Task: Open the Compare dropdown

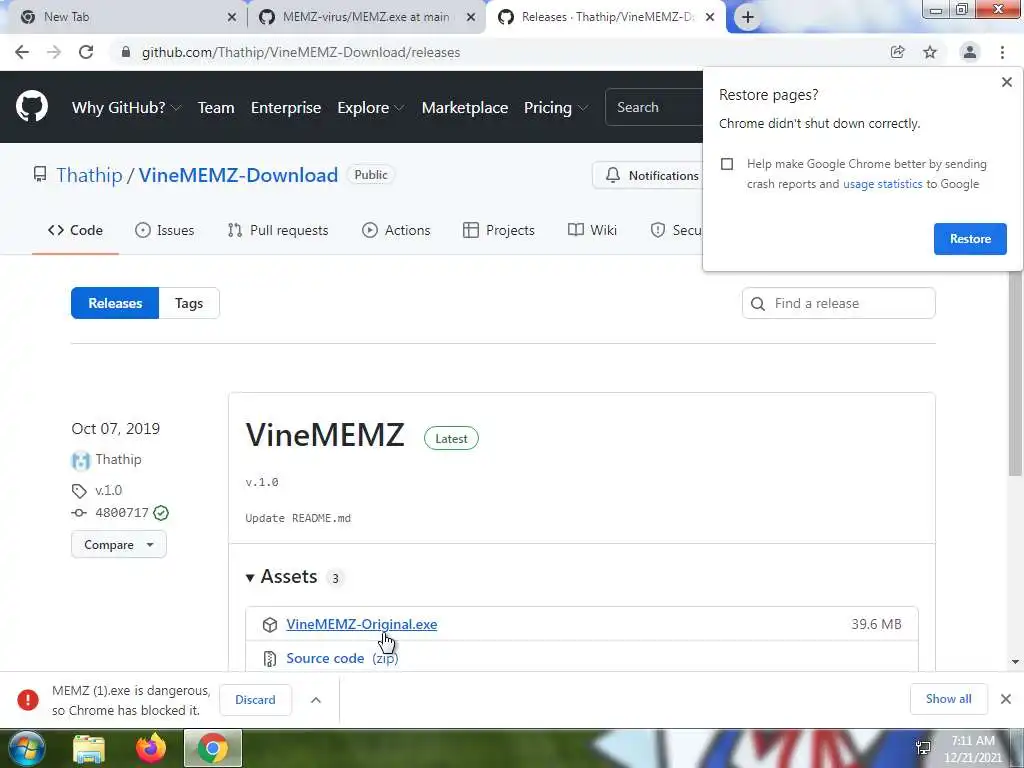Action: click(119, 545)
